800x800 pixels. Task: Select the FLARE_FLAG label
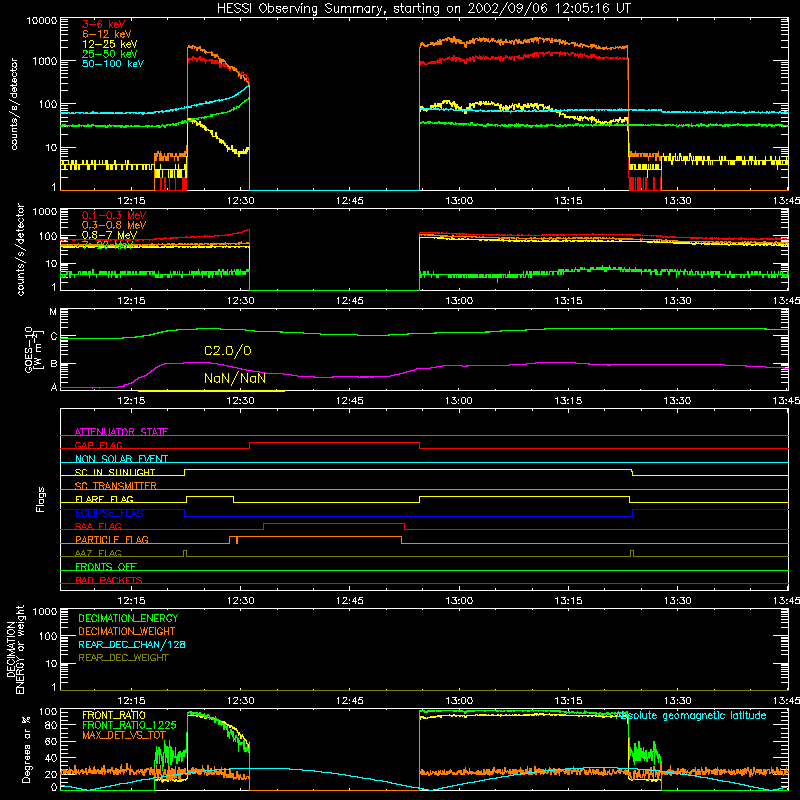pos(104,499)
